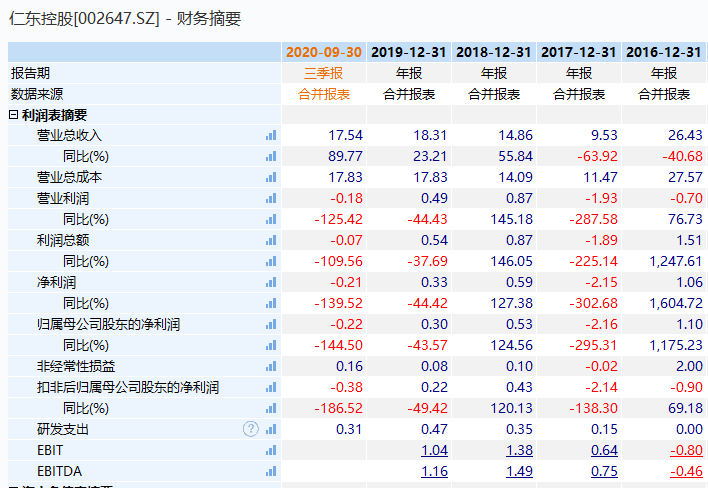Click the EBIT row chart icon
The width and height of the screenshot is (708, 488).
pyautogui.click(x=271, y=450)
